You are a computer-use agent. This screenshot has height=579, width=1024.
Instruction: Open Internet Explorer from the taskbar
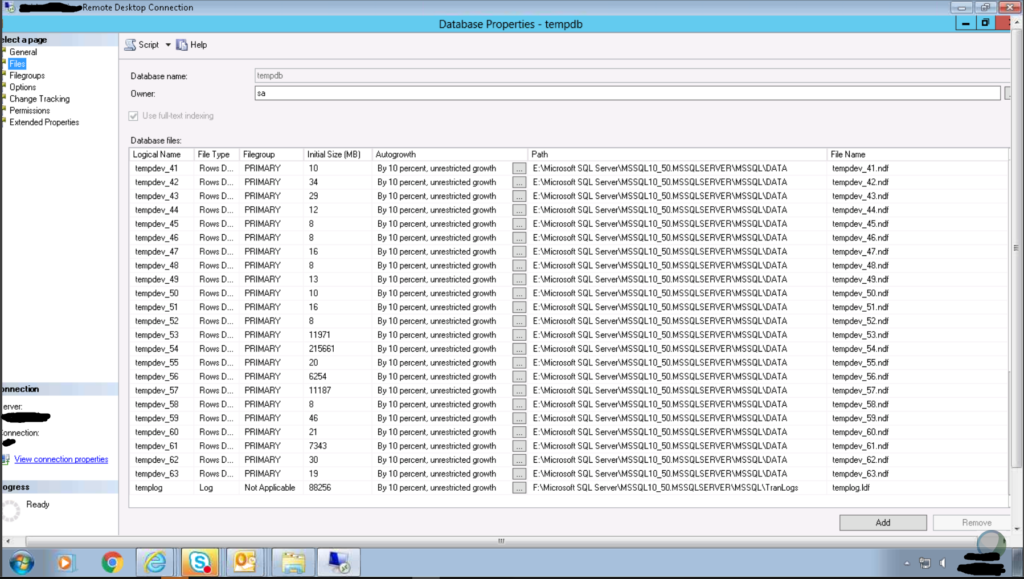(155, 562)
